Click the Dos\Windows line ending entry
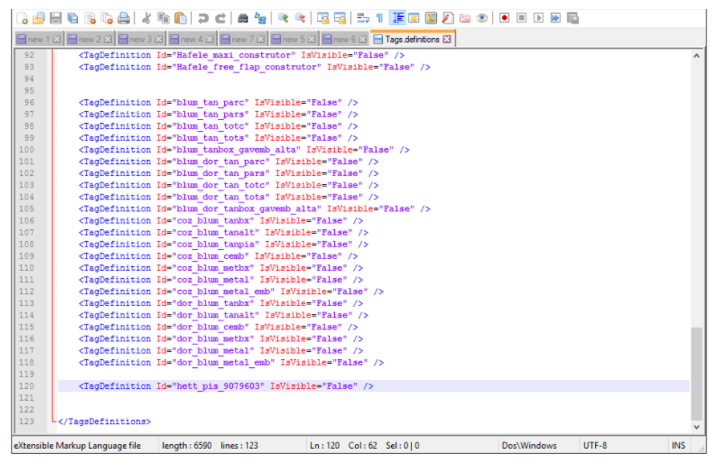Image resolution: width=723 pixels, height=466 pixels. (x=529, y=446)
